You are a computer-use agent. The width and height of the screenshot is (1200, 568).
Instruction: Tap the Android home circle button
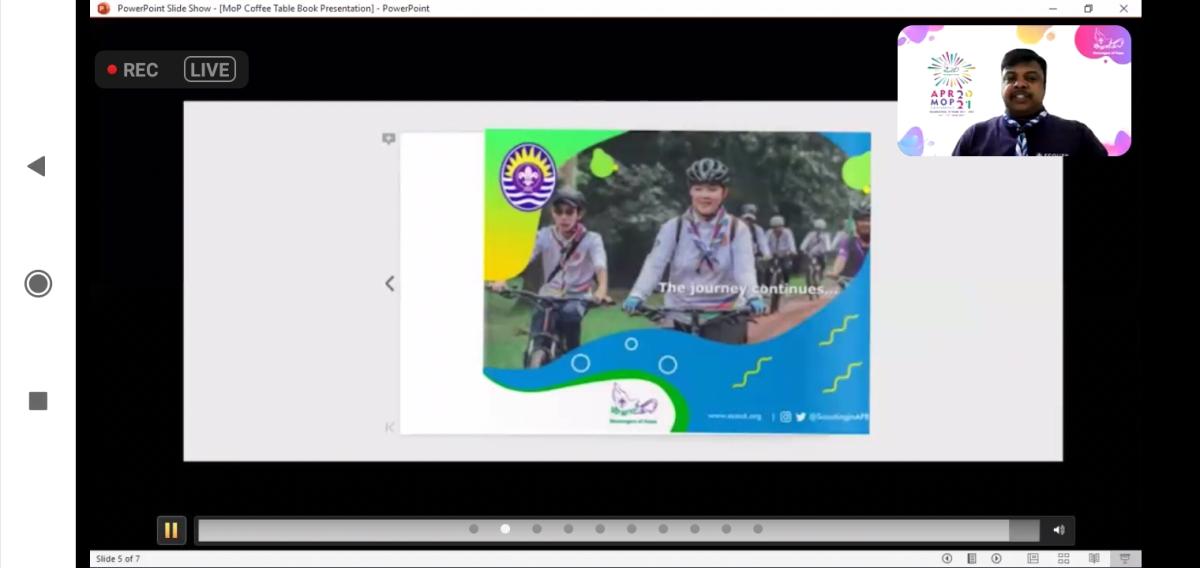coord(38,284)
